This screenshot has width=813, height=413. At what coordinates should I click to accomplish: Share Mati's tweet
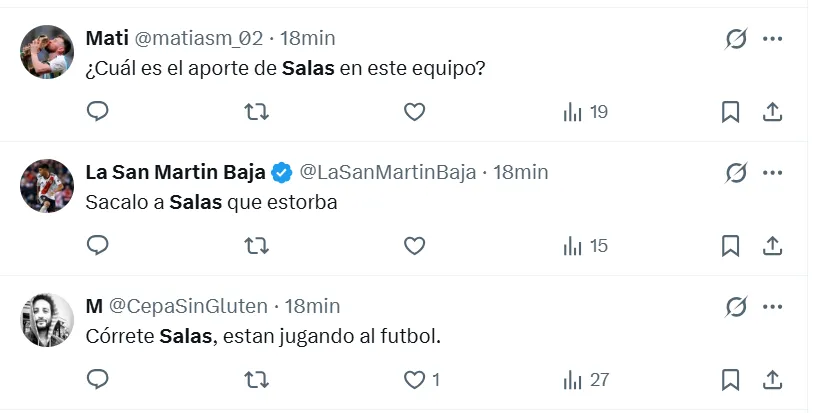[772, 112]
